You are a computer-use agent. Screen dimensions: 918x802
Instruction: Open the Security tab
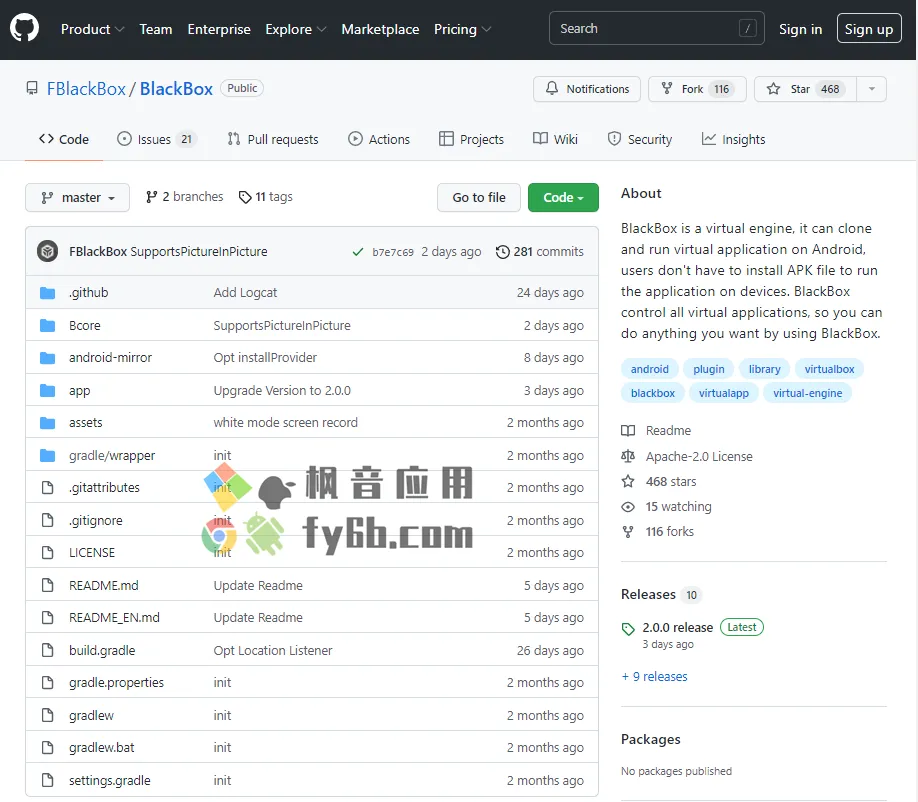click(x=640, y=139)
